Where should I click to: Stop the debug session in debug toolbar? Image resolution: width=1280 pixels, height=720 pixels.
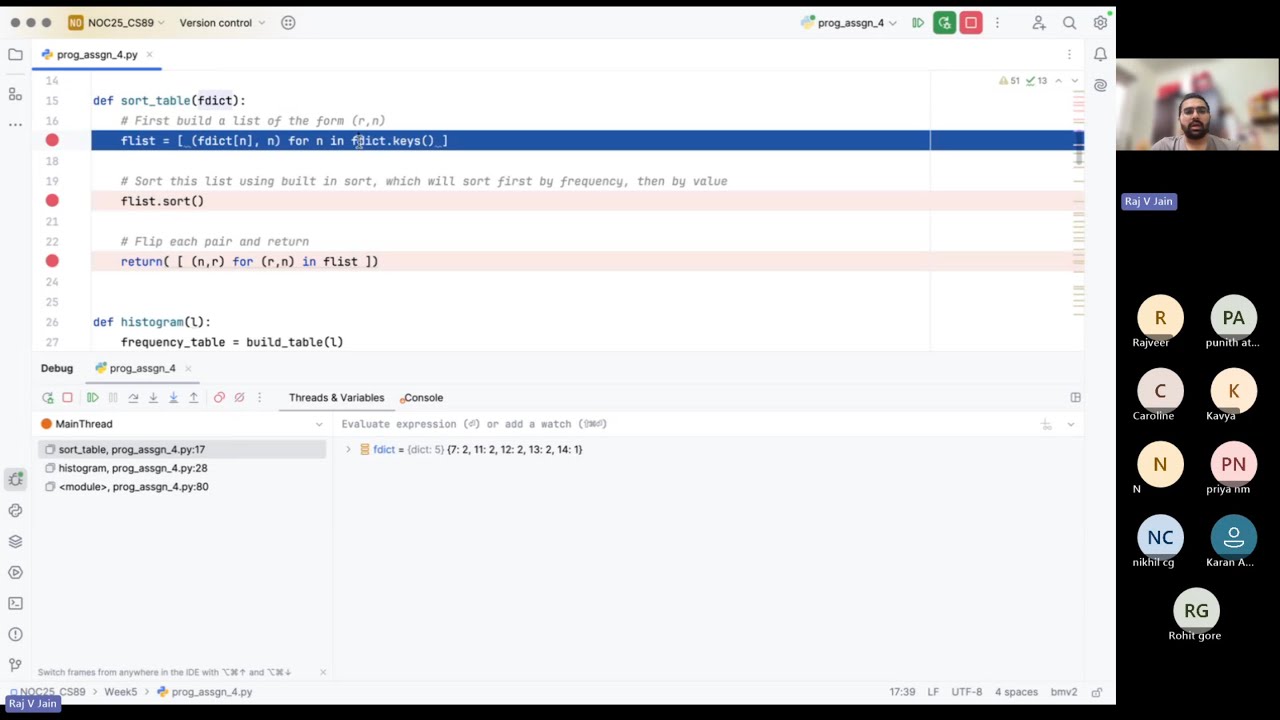point(67,398)
